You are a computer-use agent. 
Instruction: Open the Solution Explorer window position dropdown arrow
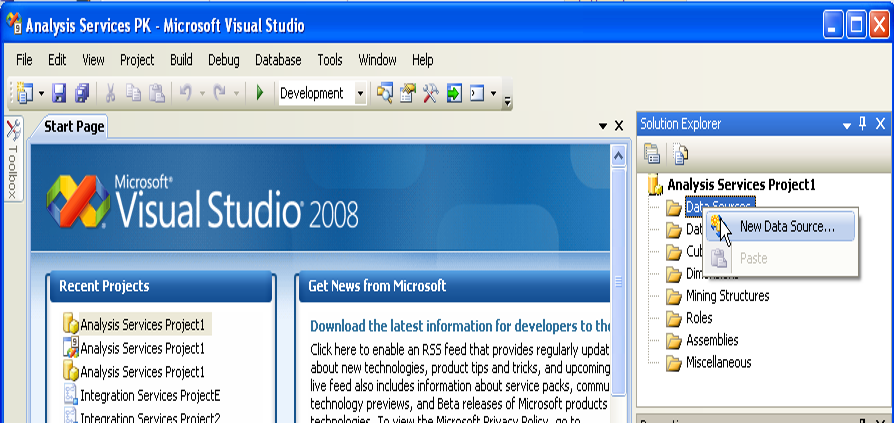click(844, 124)
